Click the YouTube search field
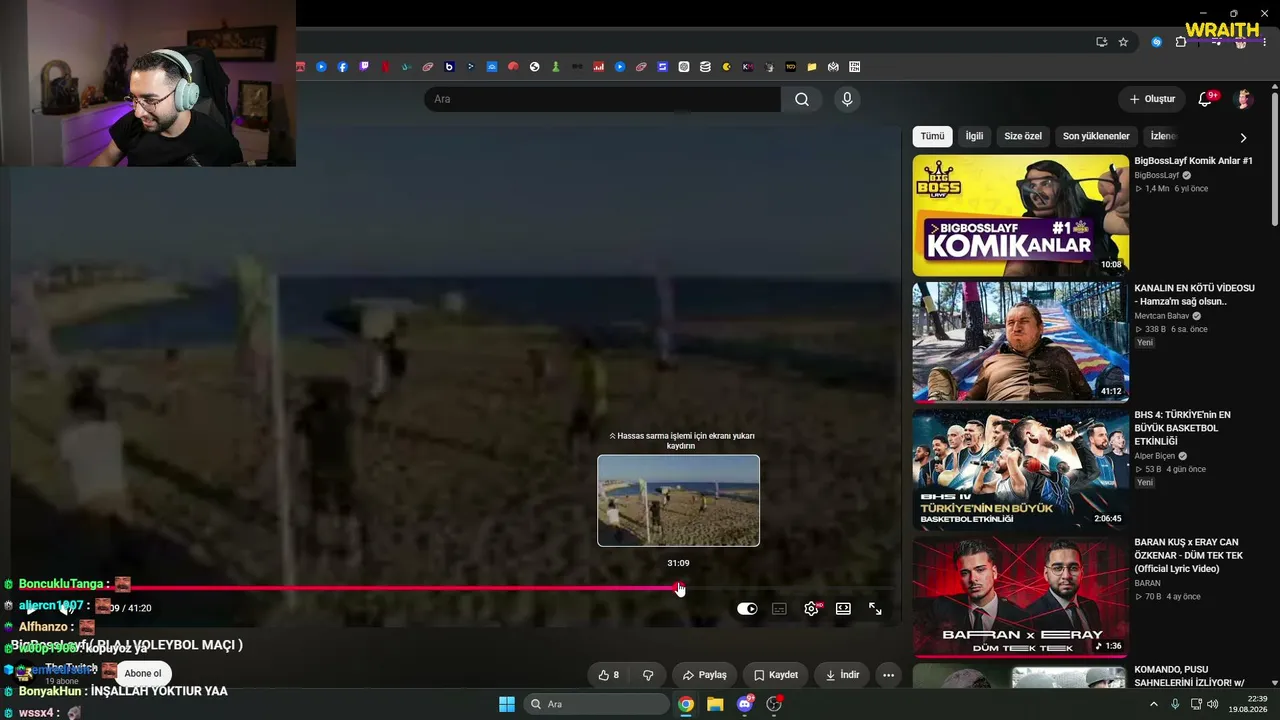This screenshot has width=1280, height=720. [x=602, y=99]
